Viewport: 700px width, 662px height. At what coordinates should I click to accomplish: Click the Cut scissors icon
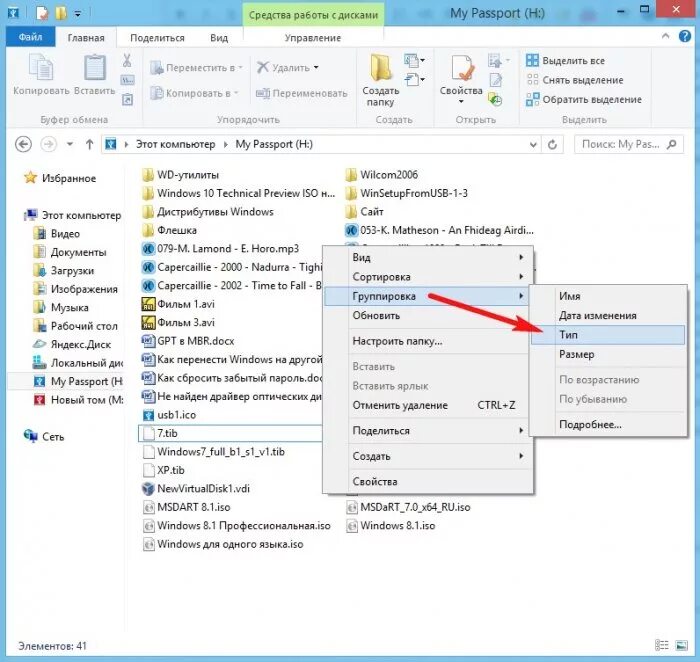pyautogui.click(x=127, y=60)
